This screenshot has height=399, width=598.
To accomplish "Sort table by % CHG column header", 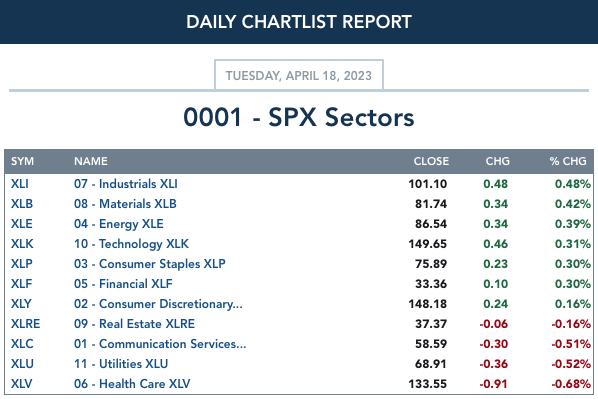I will click(568, 161).
